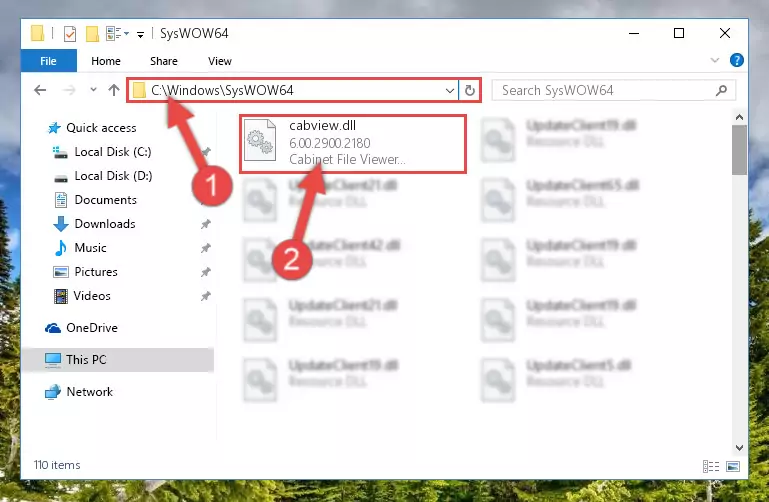Open the address bar history dropdown
The image size is (769, 502).
[449, 91]
